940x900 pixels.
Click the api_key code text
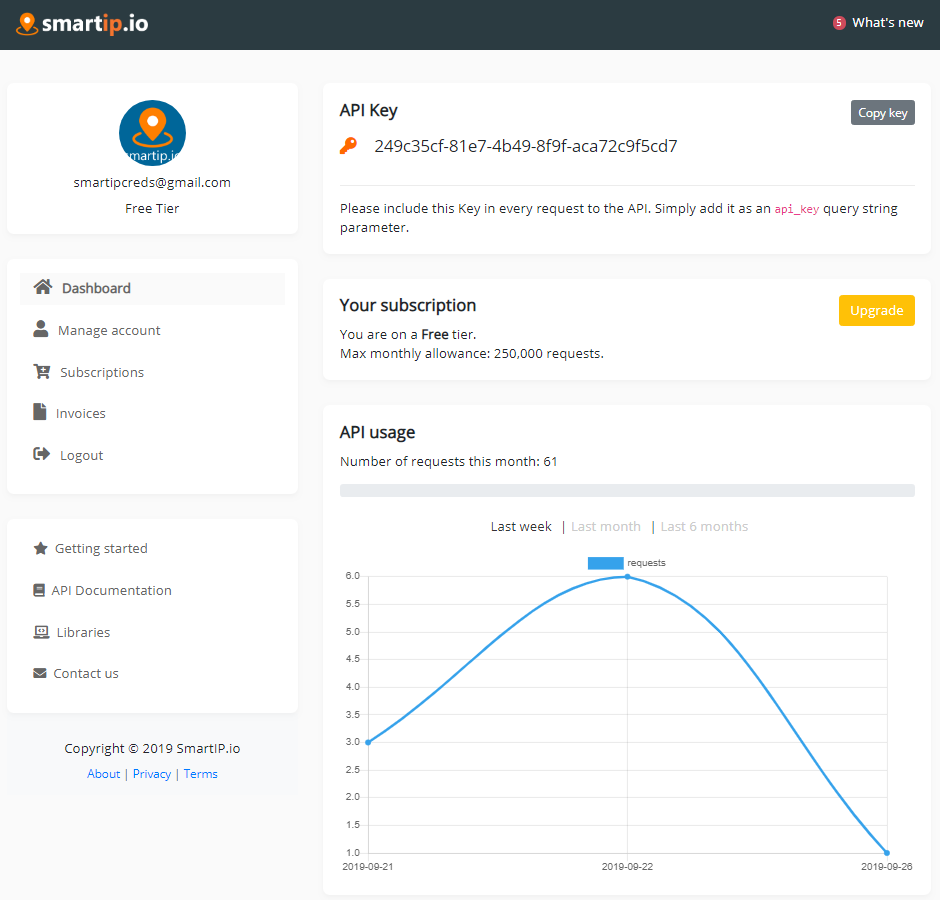coord(796,209)
